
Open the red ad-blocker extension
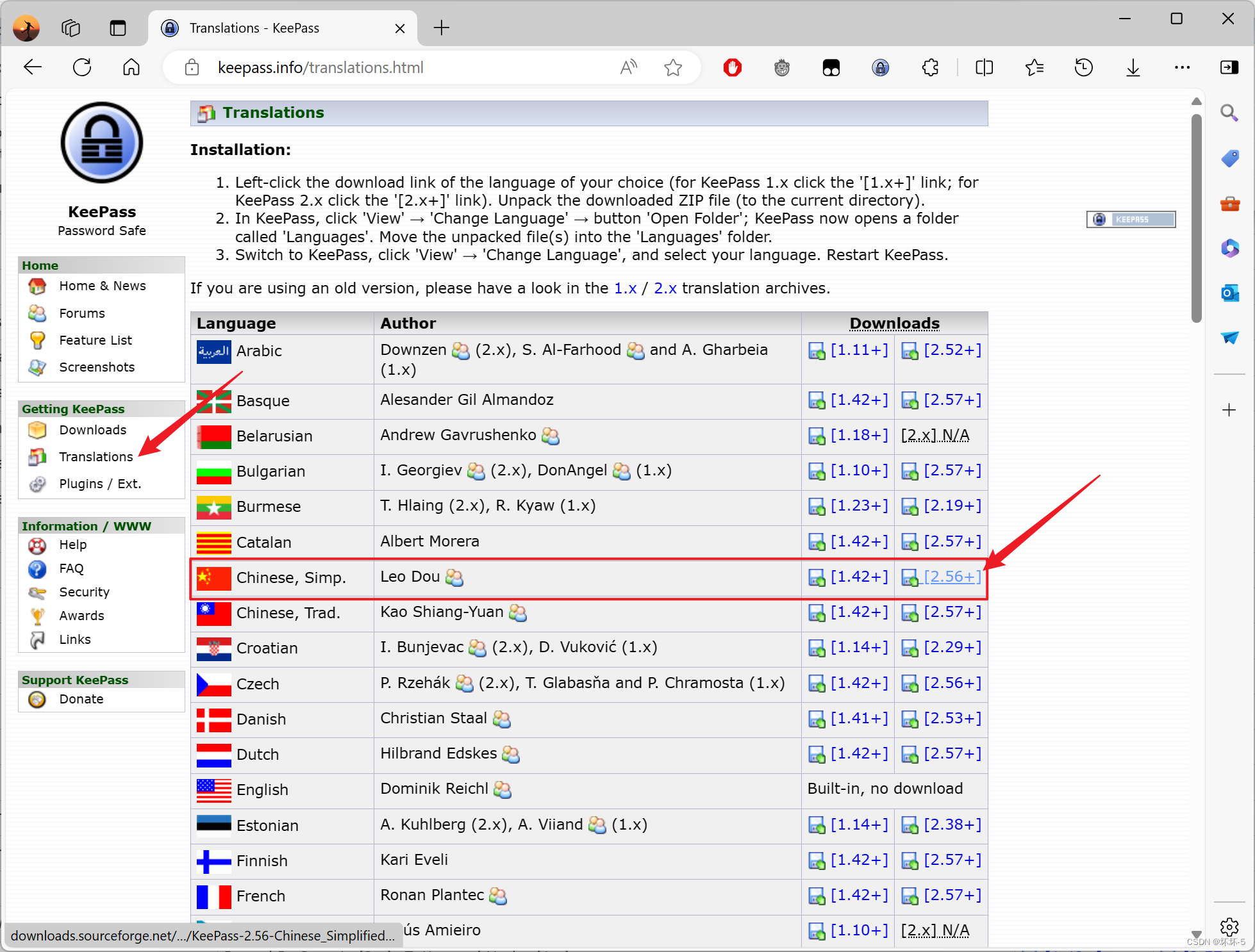(733, 67)
